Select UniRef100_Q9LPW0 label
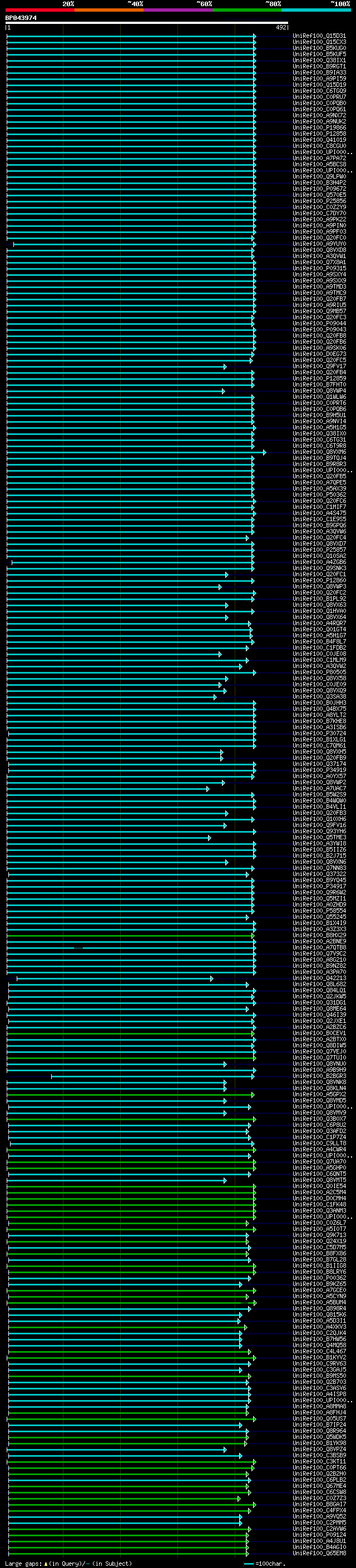This screenshot has height=1568, width=356. click(319, 176)
